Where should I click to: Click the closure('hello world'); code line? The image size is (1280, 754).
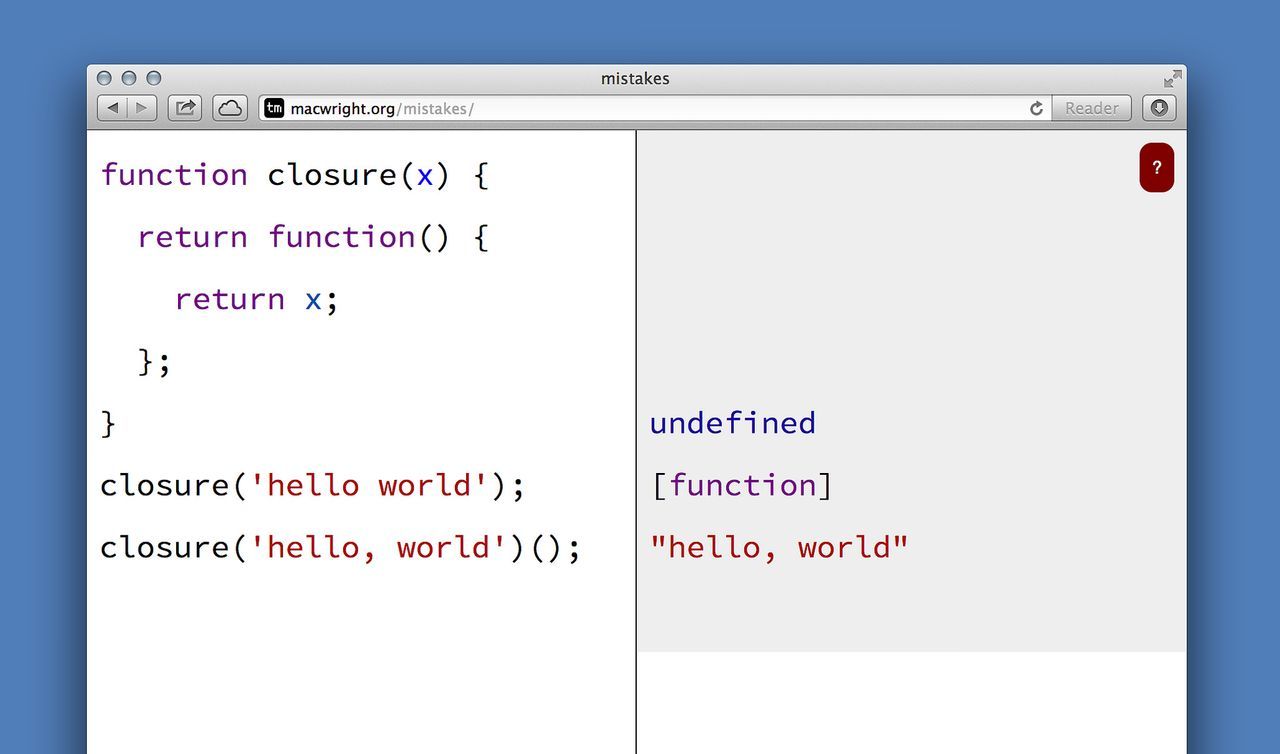coord(312,486)
